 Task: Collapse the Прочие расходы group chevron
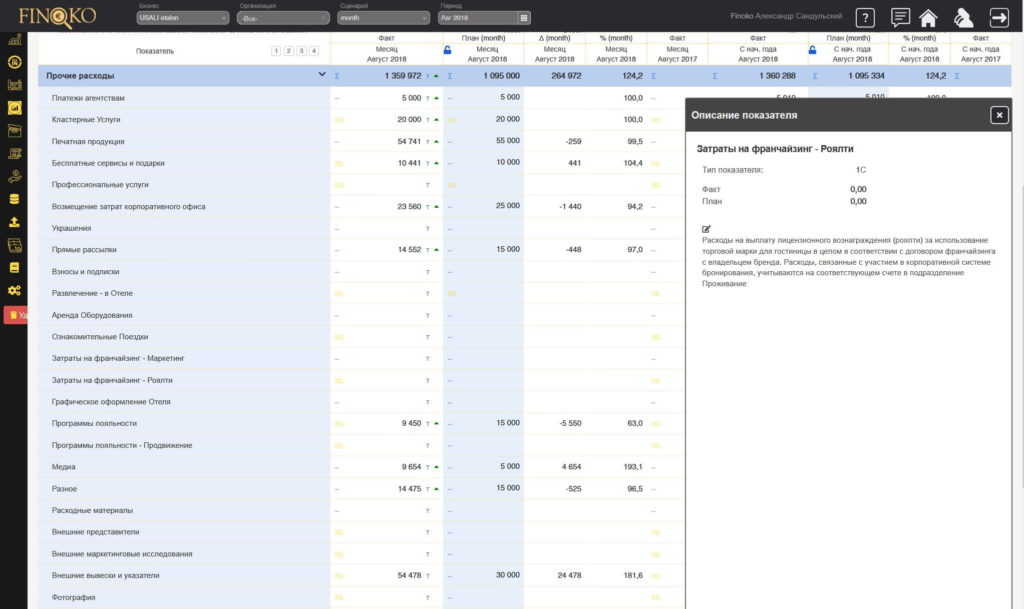coord(322,74)
